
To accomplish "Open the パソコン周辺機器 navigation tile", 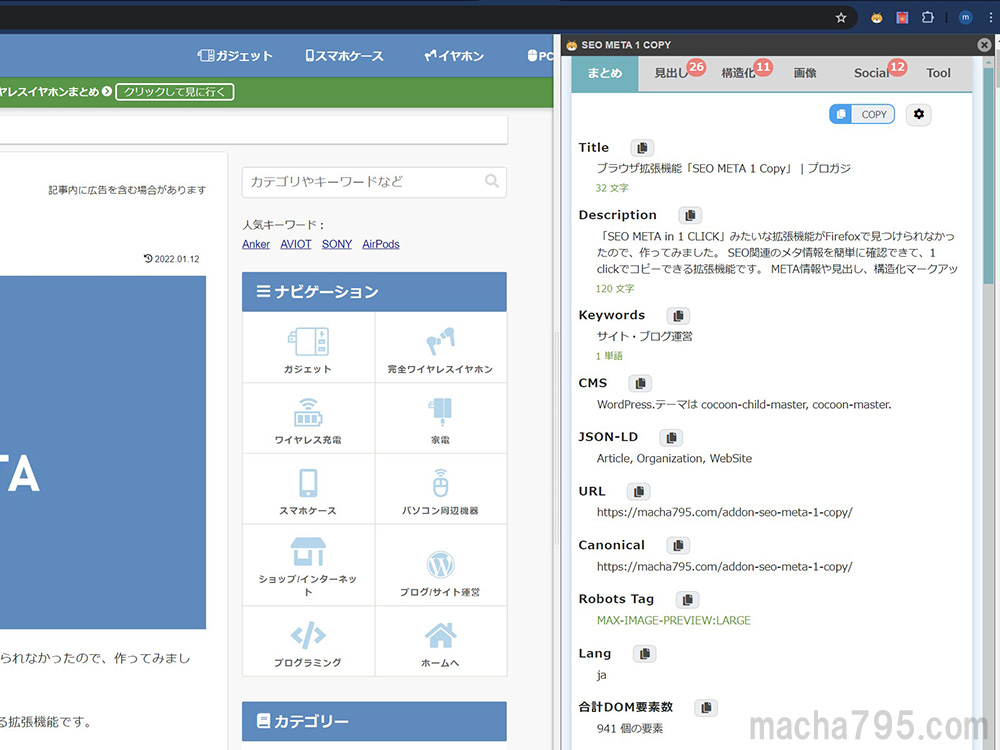I will tap(441, 489).
